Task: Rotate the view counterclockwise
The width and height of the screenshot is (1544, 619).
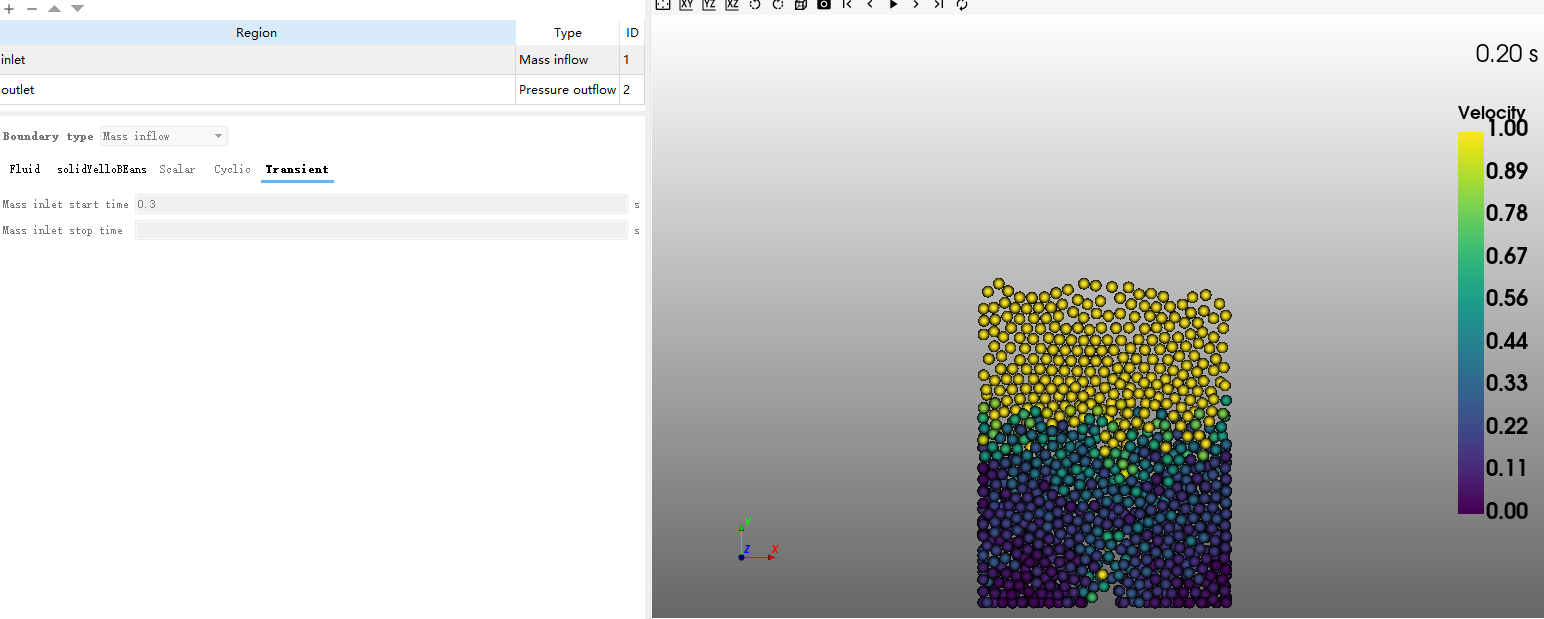Action: click(755, 4)
